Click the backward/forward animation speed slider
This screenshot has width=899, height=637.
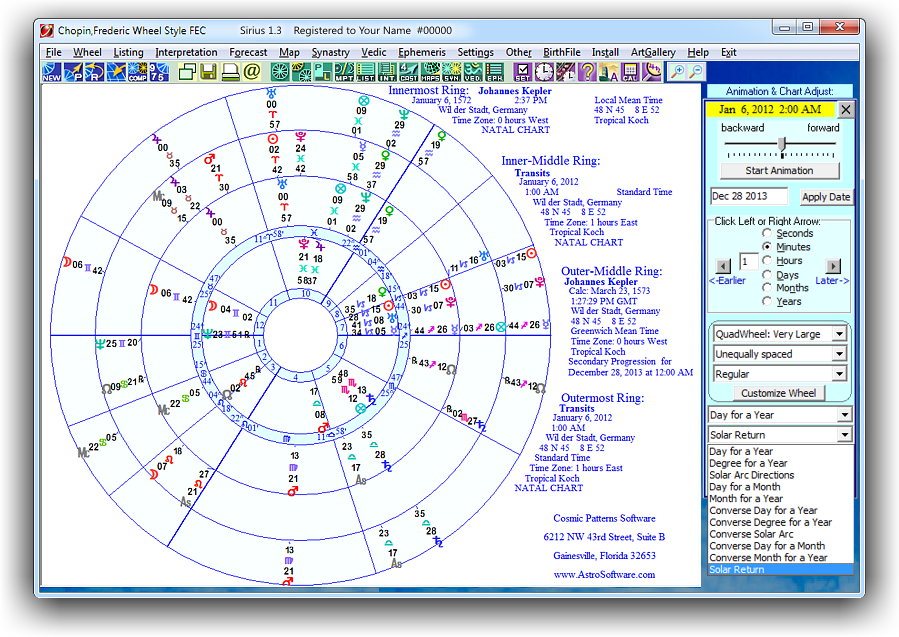click(x=780, y=146)
